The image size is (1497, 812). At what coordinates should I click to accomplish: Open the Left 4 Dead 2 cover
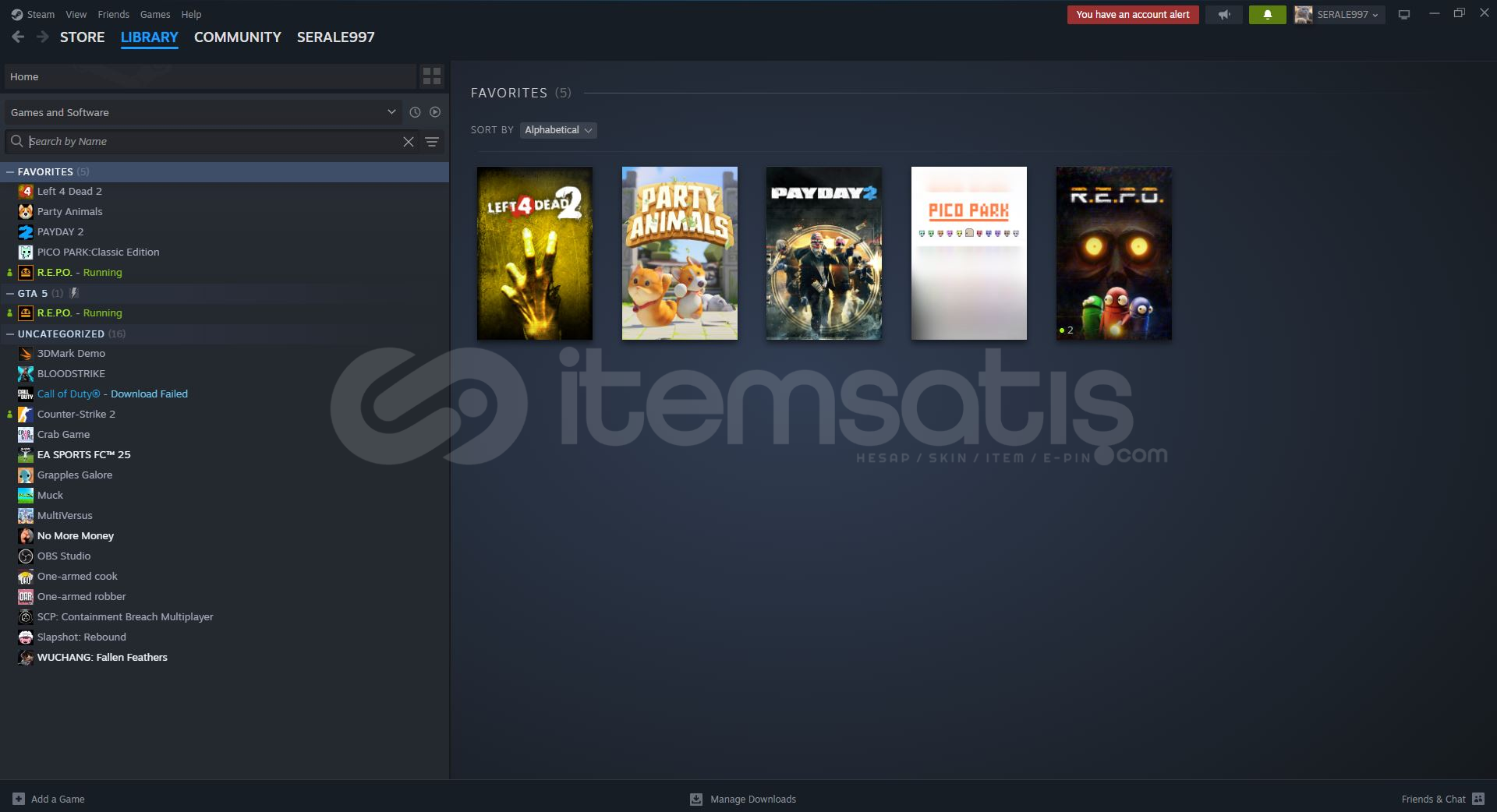[535, 253]
